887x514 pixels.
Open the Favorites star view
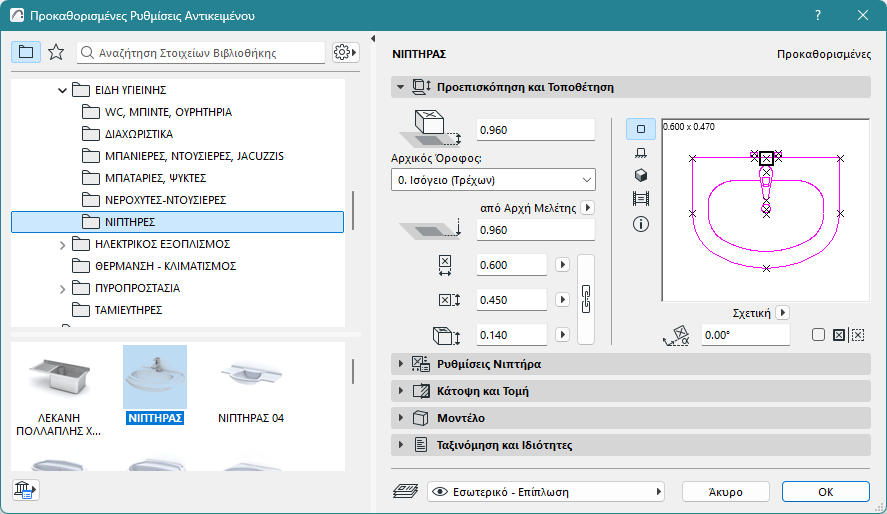pyautogui.click(x=56, y=52)
